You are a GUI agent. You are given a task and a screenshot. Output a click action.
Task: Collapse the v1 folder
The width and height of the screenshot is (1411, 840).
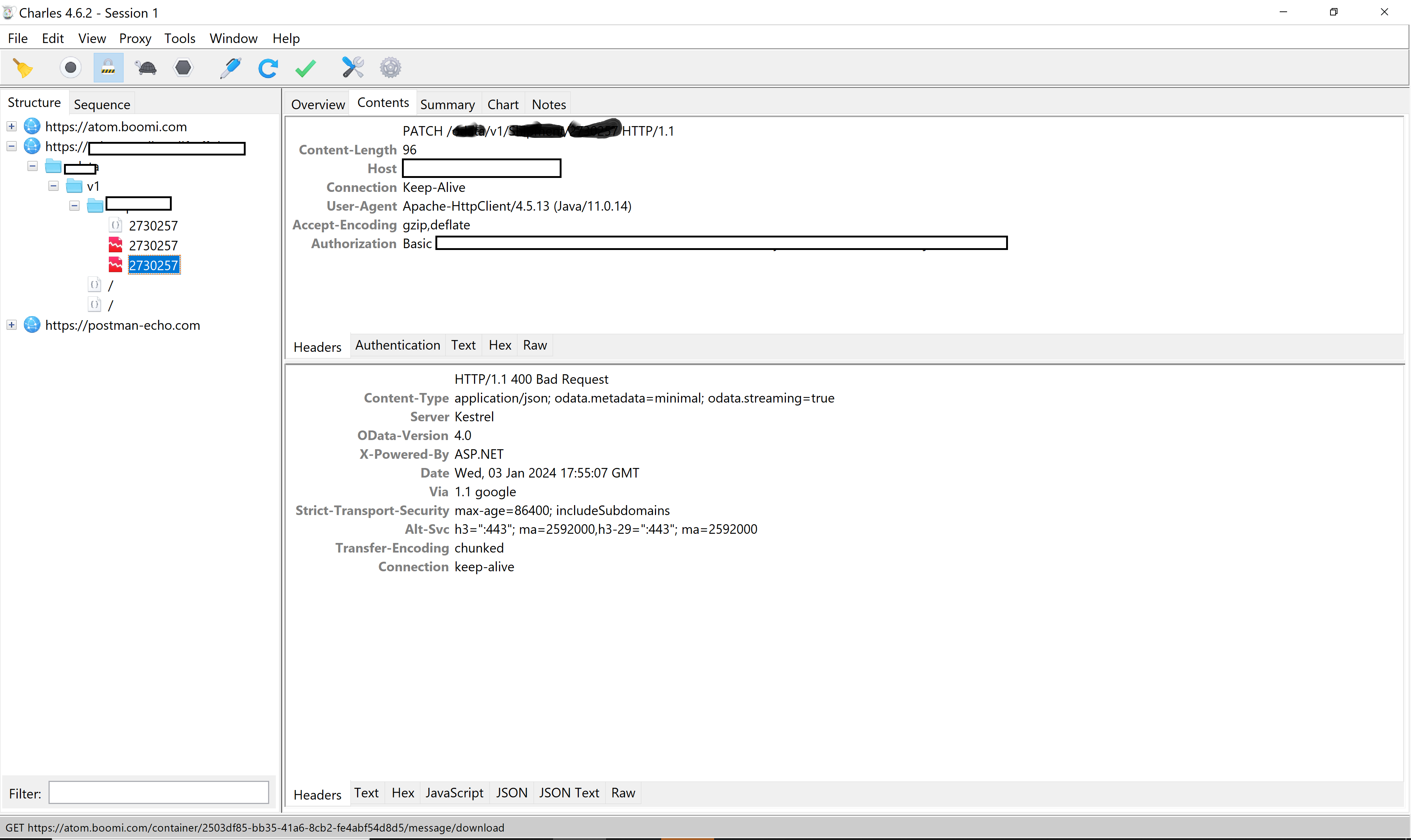pyautogui.click(x=53, y=185)
